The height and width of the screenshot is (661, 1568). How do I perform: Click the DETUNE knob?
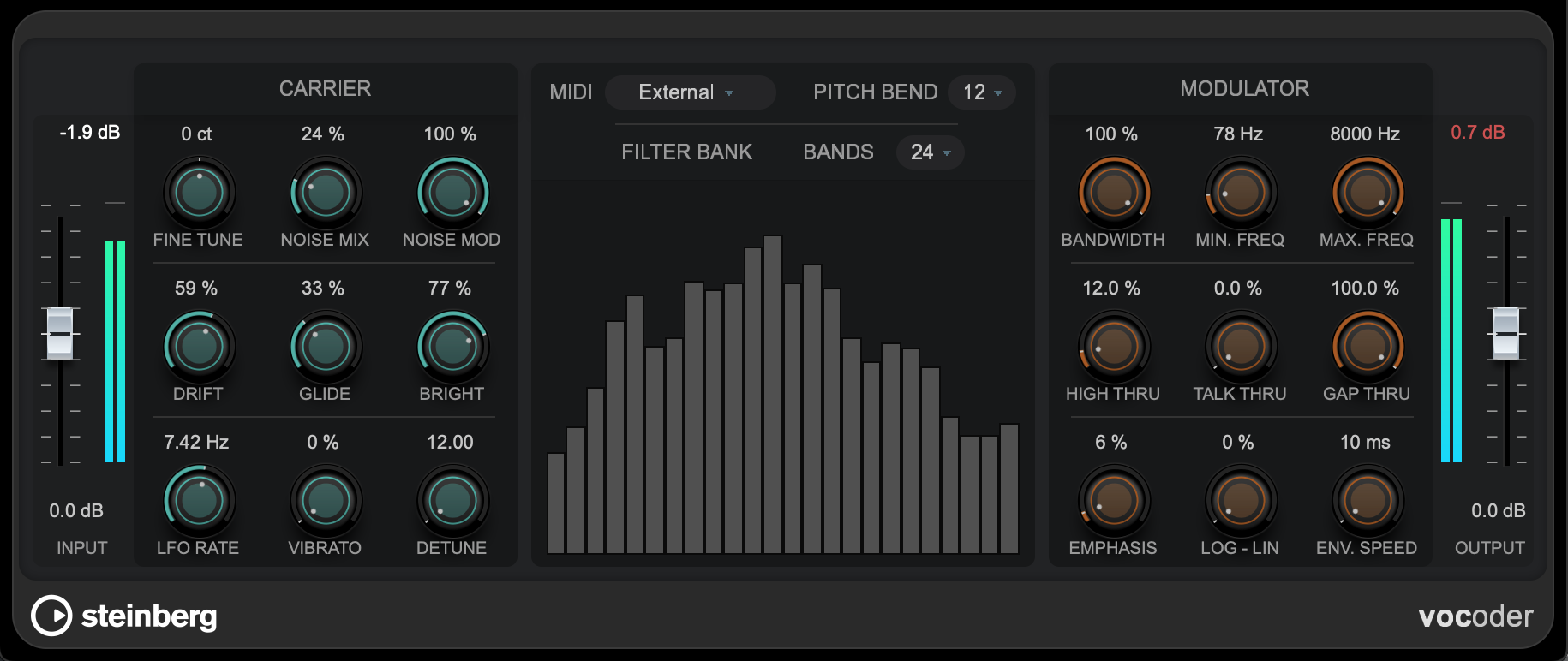click(x=452, y=501)
